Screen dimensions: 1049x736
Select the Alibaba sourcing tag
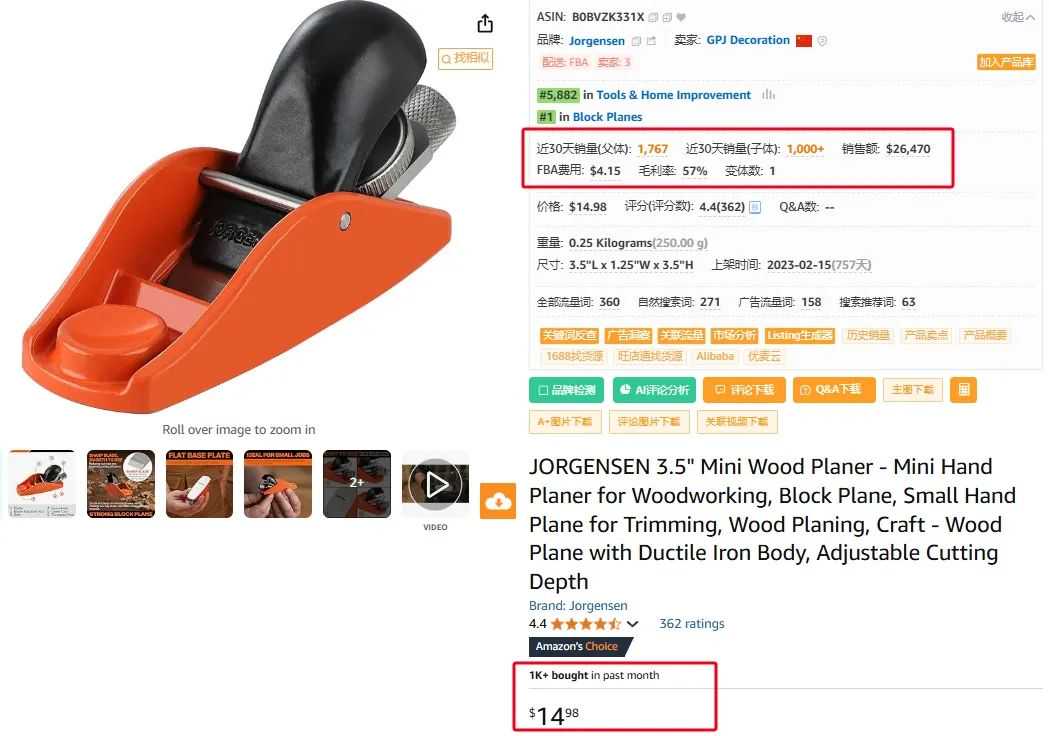714,356
